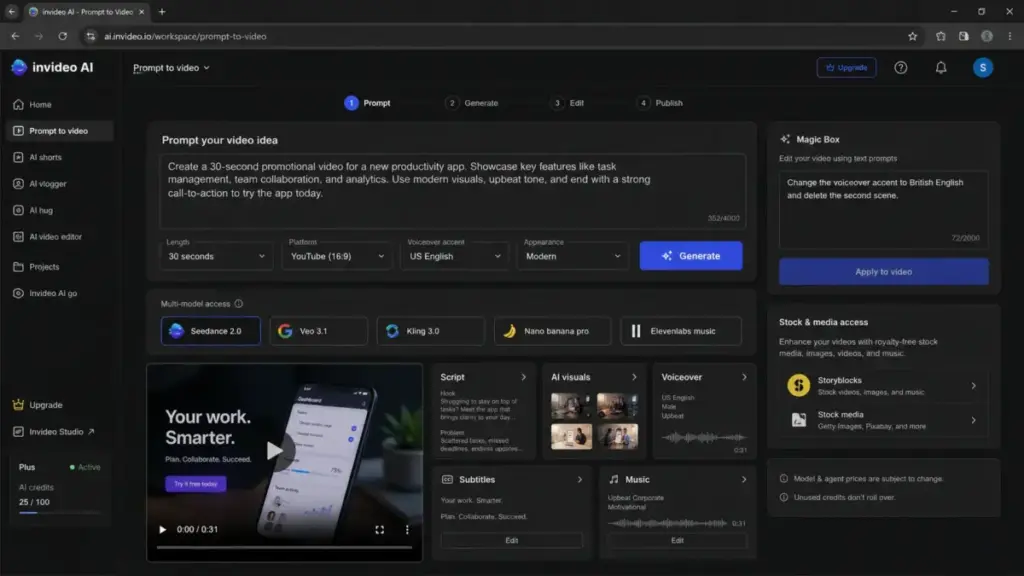1024x576 pixels.
Task: Click the Storyblocks logo icon
Action: 798,385
